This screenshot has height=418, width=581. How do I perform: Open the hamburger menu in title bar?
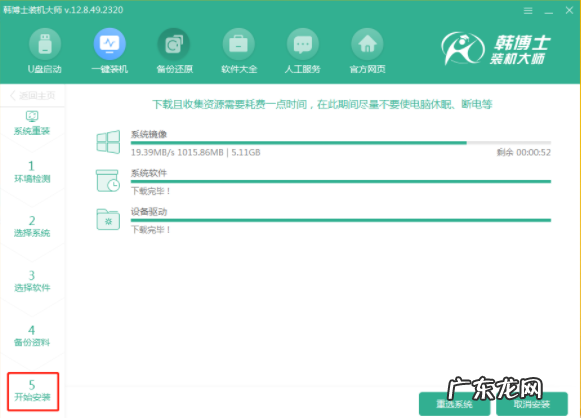(528, 11)
